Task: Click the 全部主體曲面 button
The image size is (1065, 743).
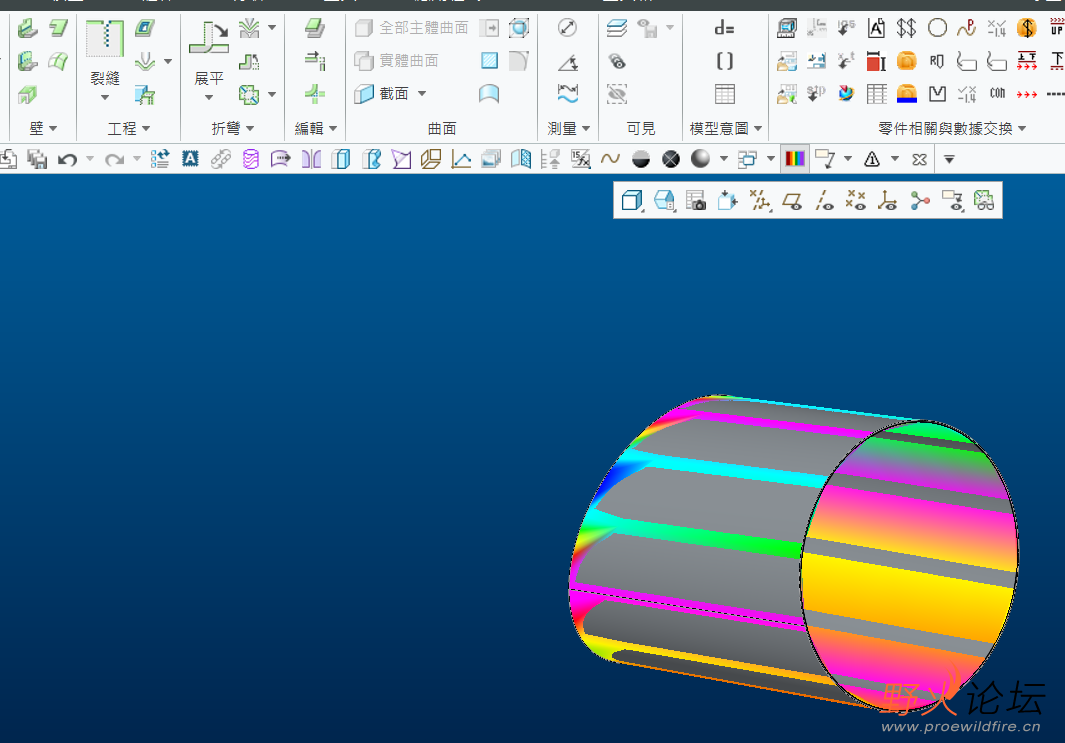Action: tap(412, 28)
